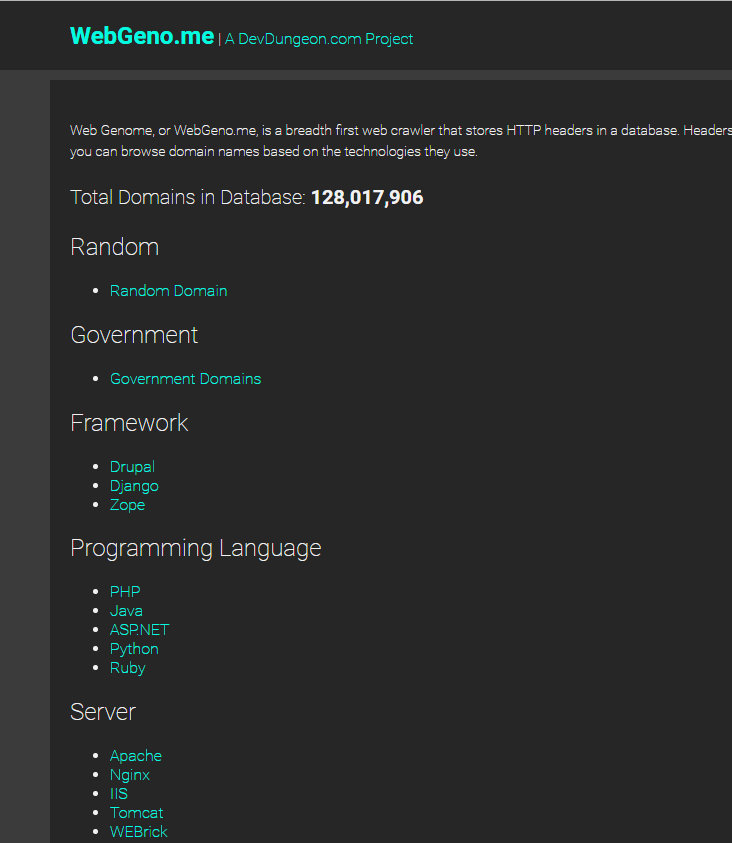The image size is (732, 843).
Task: Click the Framework section heading
Action: pos(129,423)
